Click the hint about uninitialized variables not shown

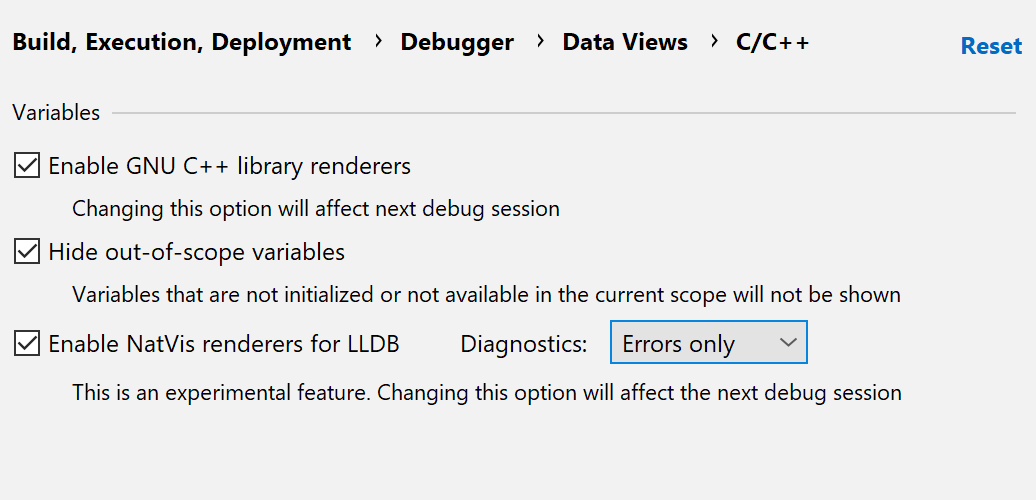486,295
